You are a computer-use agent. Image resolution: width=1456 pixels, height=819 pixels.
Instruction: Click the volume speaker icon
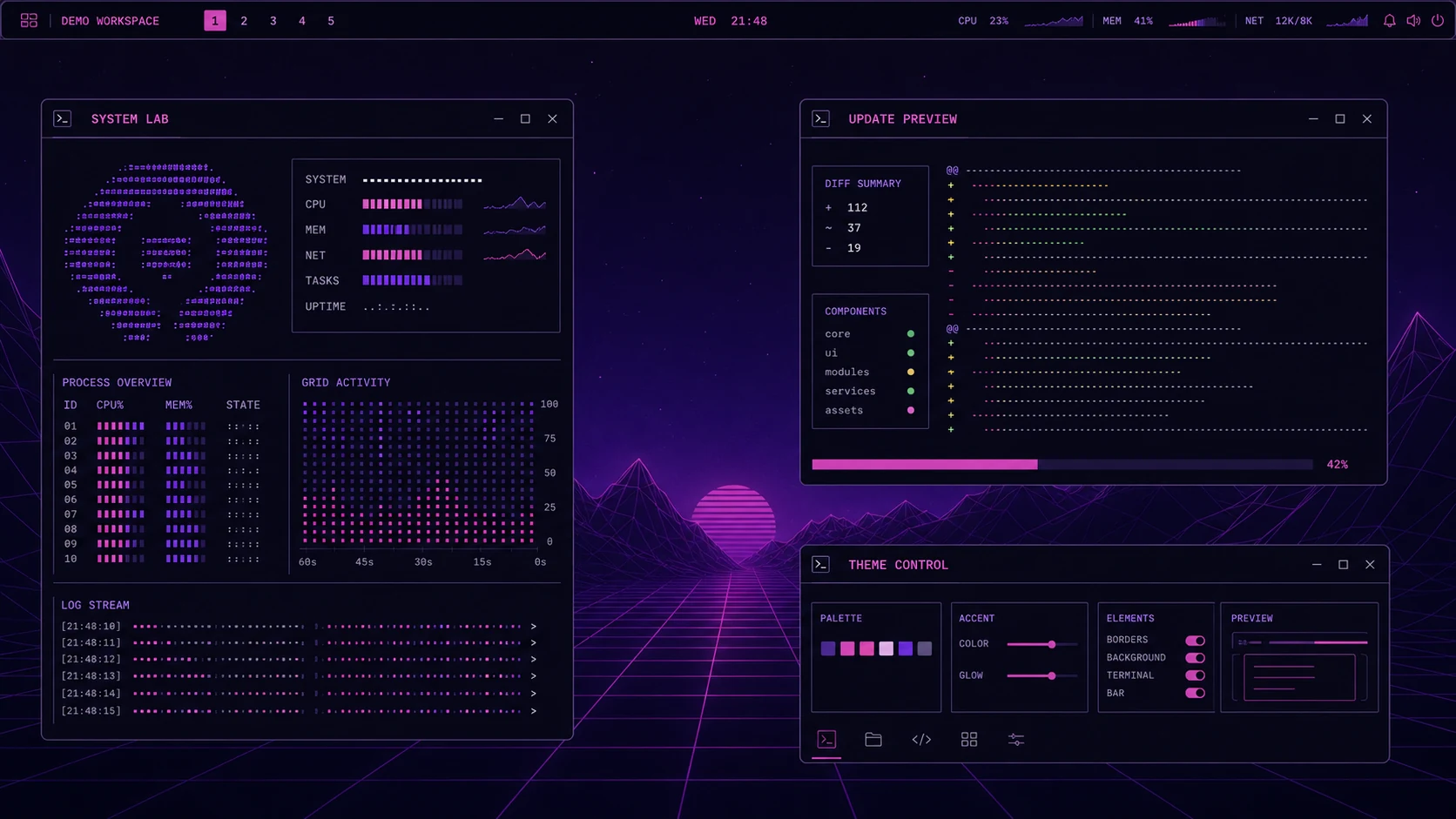tap(1413, 21)
